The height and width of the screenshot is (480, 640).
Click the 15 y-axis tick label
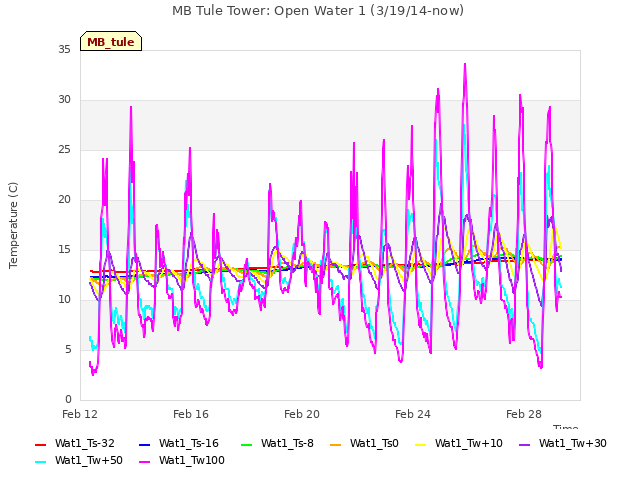(64, 250)
